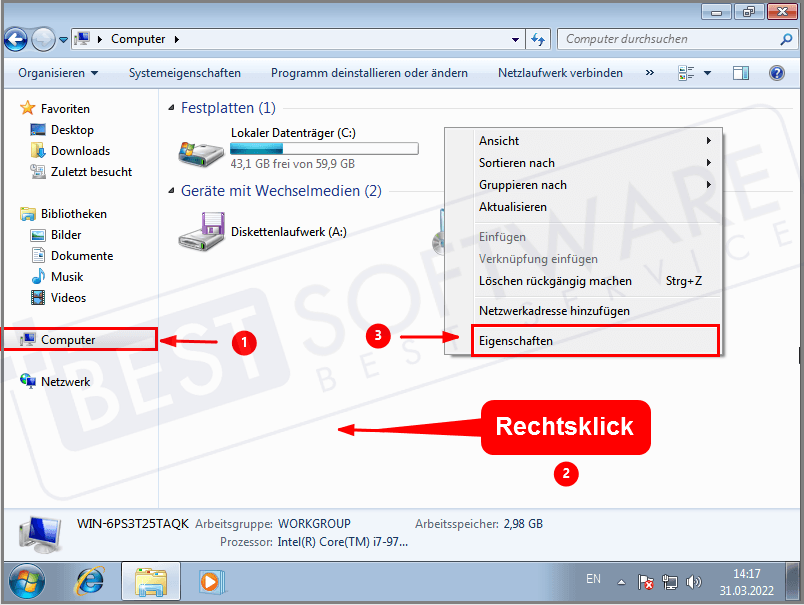The height and width of the screenshot is (605, 804).
Task: Open the Action Center flag in system tray
Action: pos(645,582)
